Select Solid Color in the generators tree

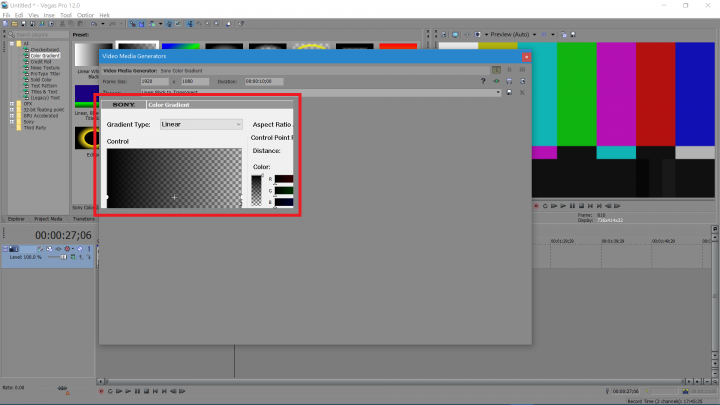coord(41,79)
